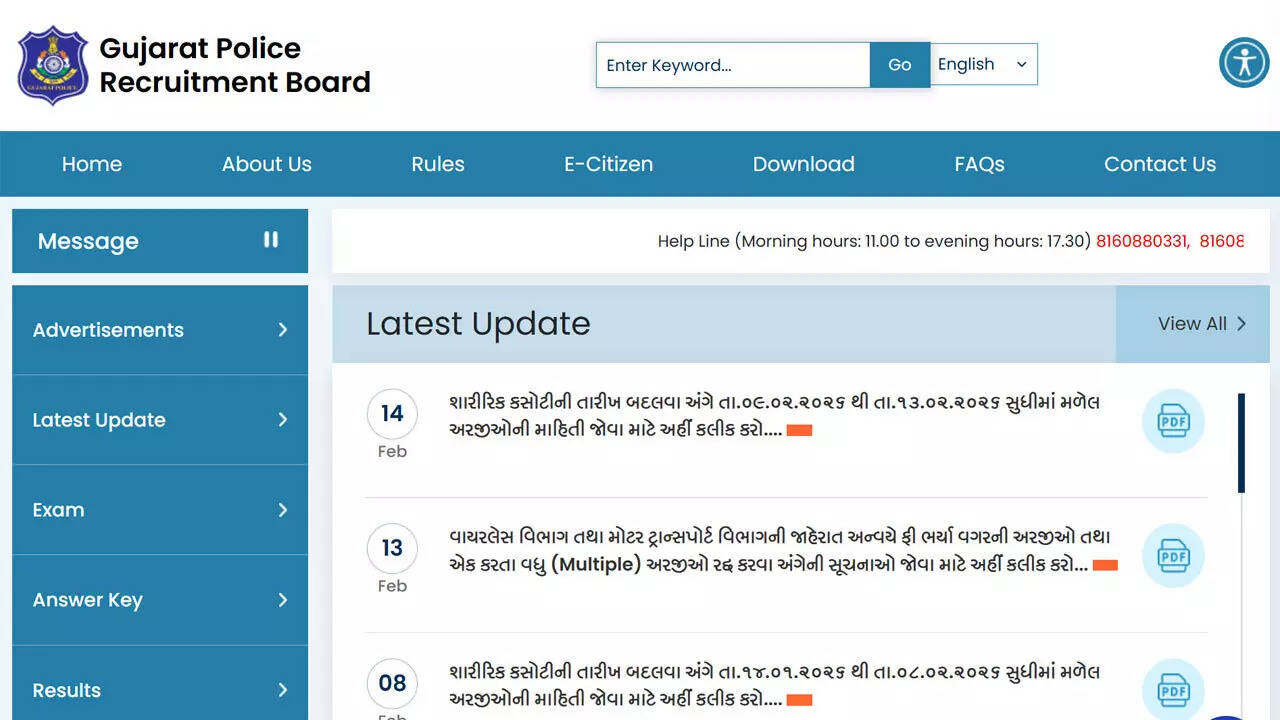Open PDF icon for 14 Feb update
This screenshot has height=720, width=1280.
point(1173,421)
